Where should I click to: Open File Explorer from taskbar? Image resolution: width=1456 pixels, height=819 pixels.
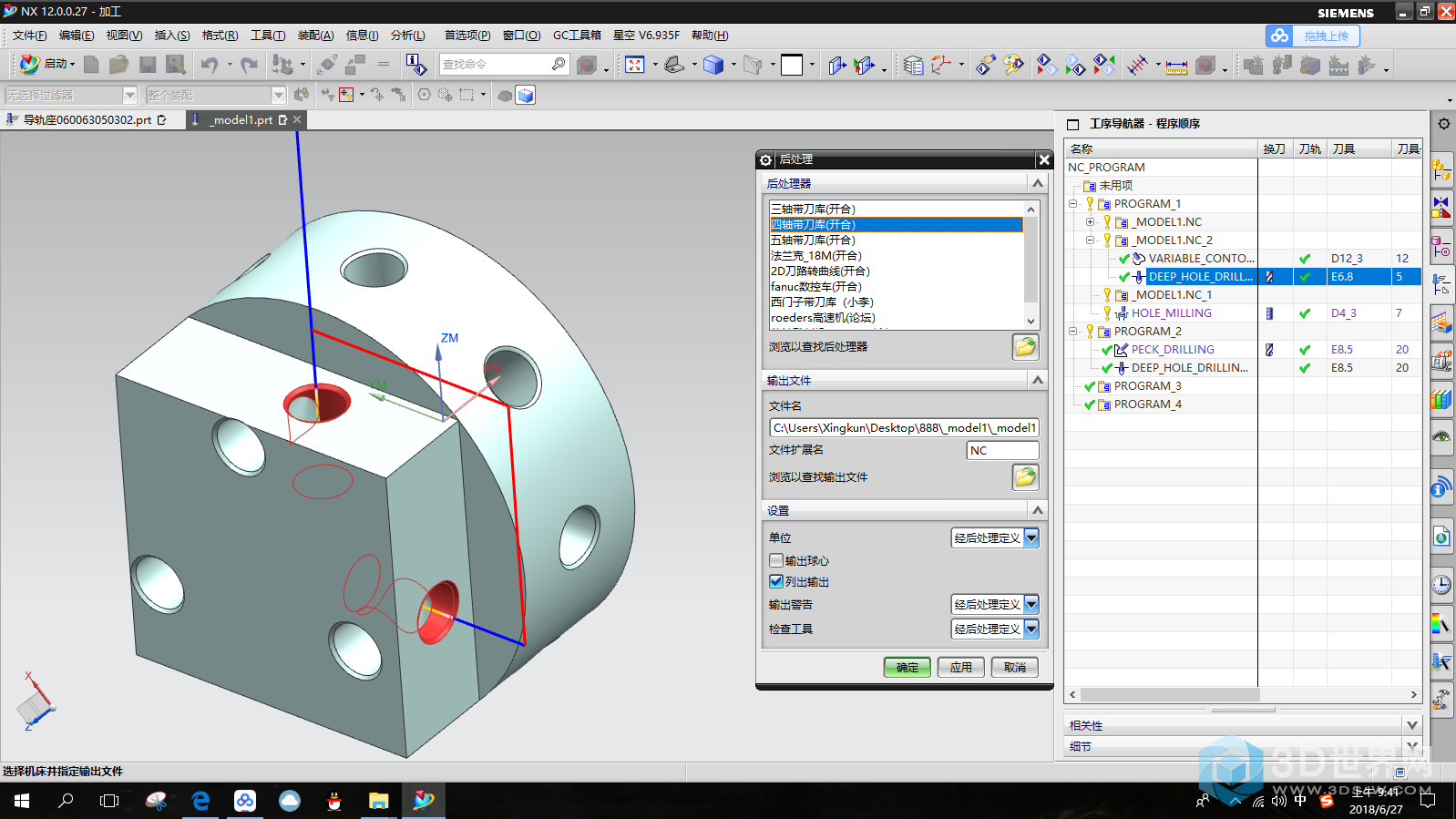click(378, 801)
